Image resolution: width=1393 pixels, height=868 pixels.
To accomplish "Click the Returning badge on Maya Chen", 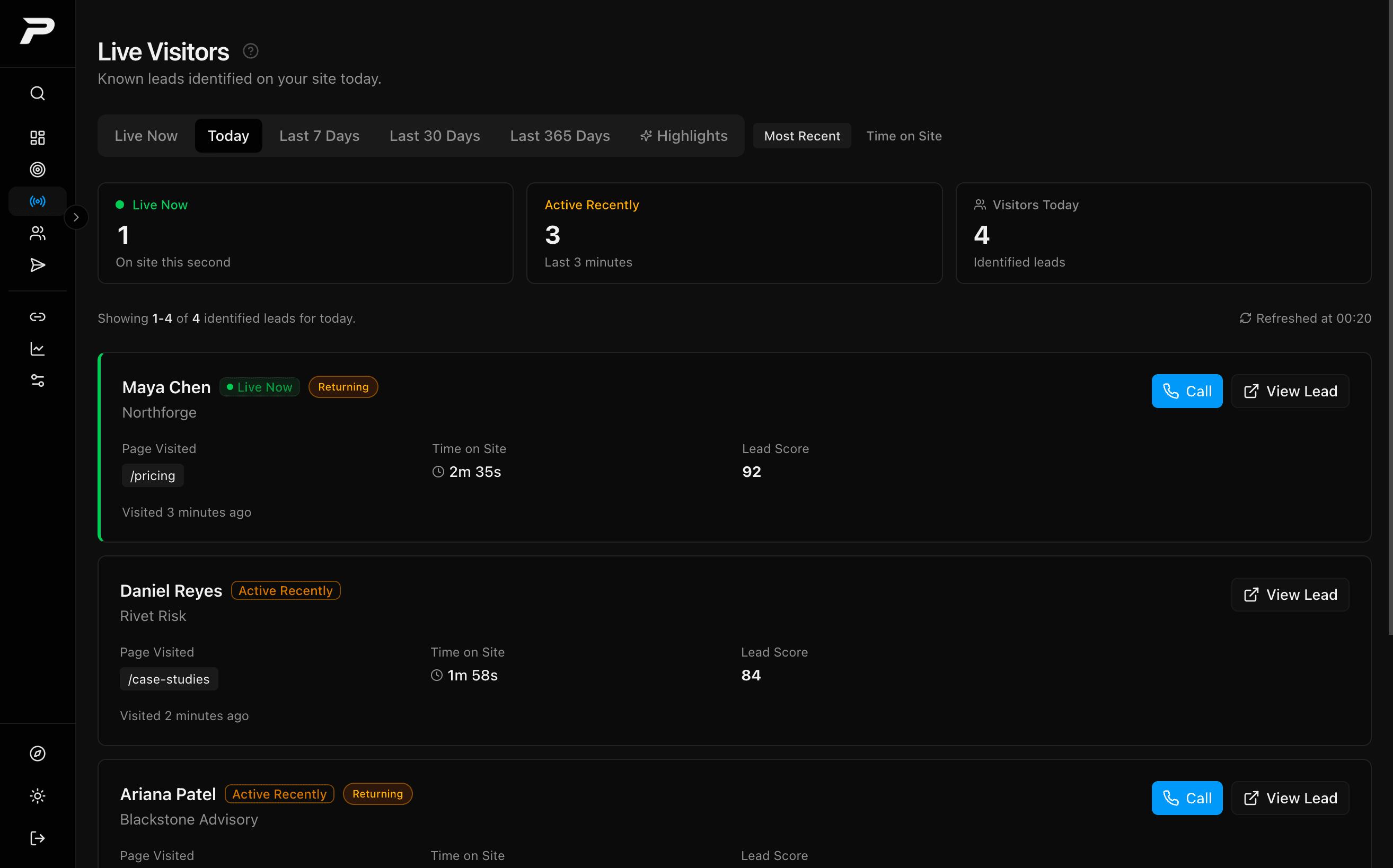I will coord(343,387).
